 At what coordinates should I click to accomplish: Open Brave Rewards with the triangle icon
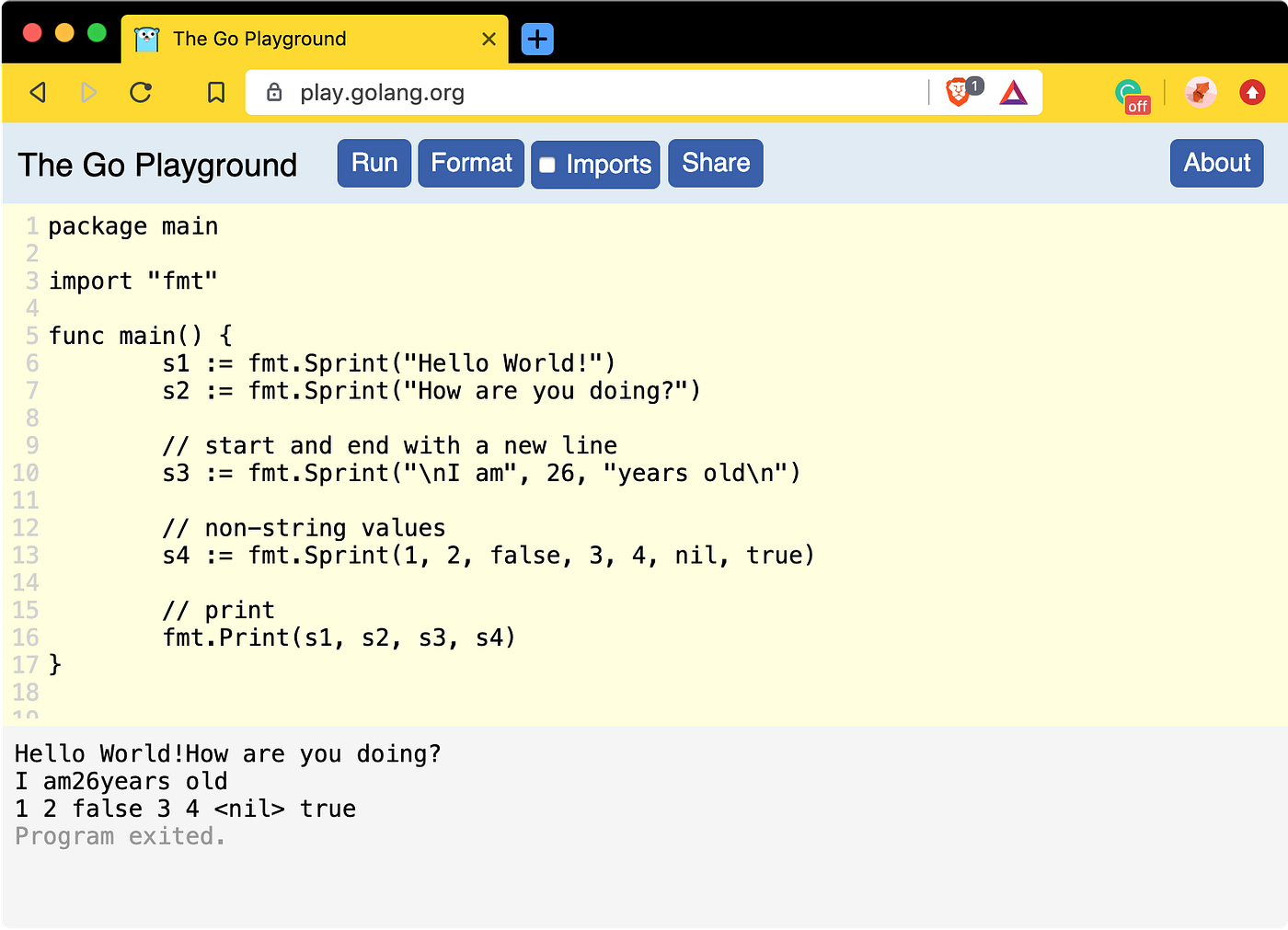[1013, 91]
